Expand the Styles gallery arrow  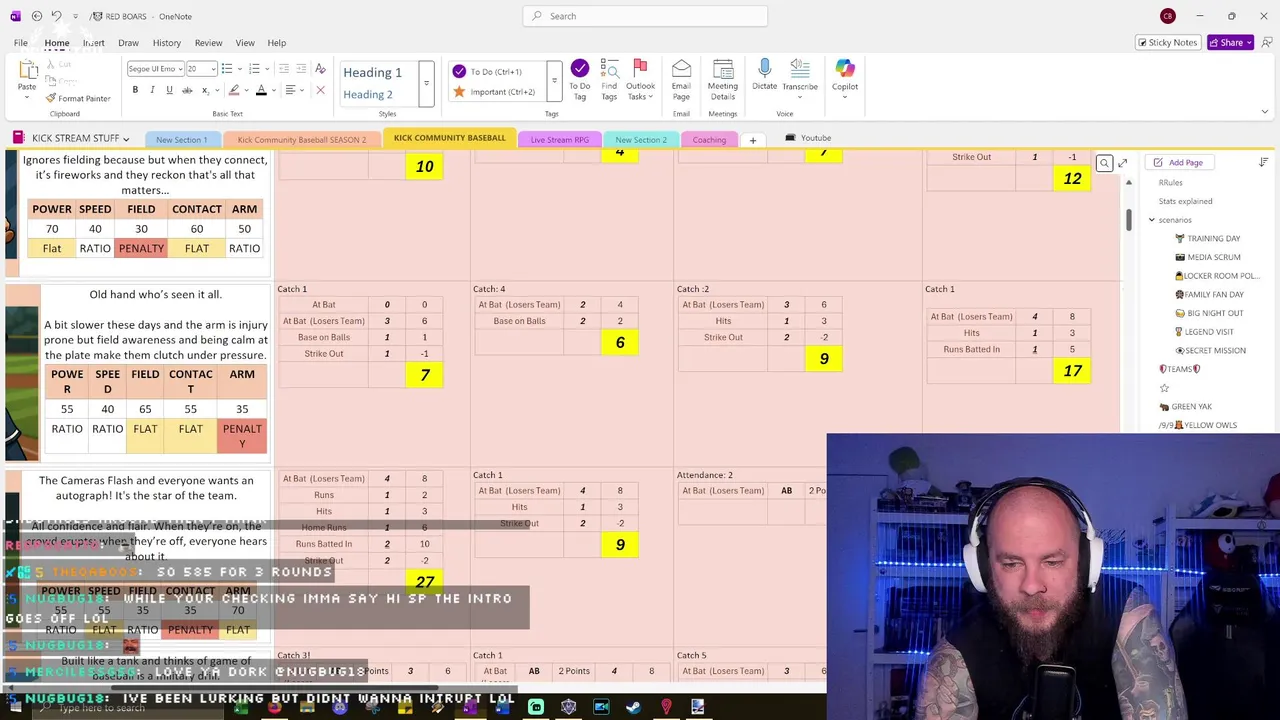(427, 83)
